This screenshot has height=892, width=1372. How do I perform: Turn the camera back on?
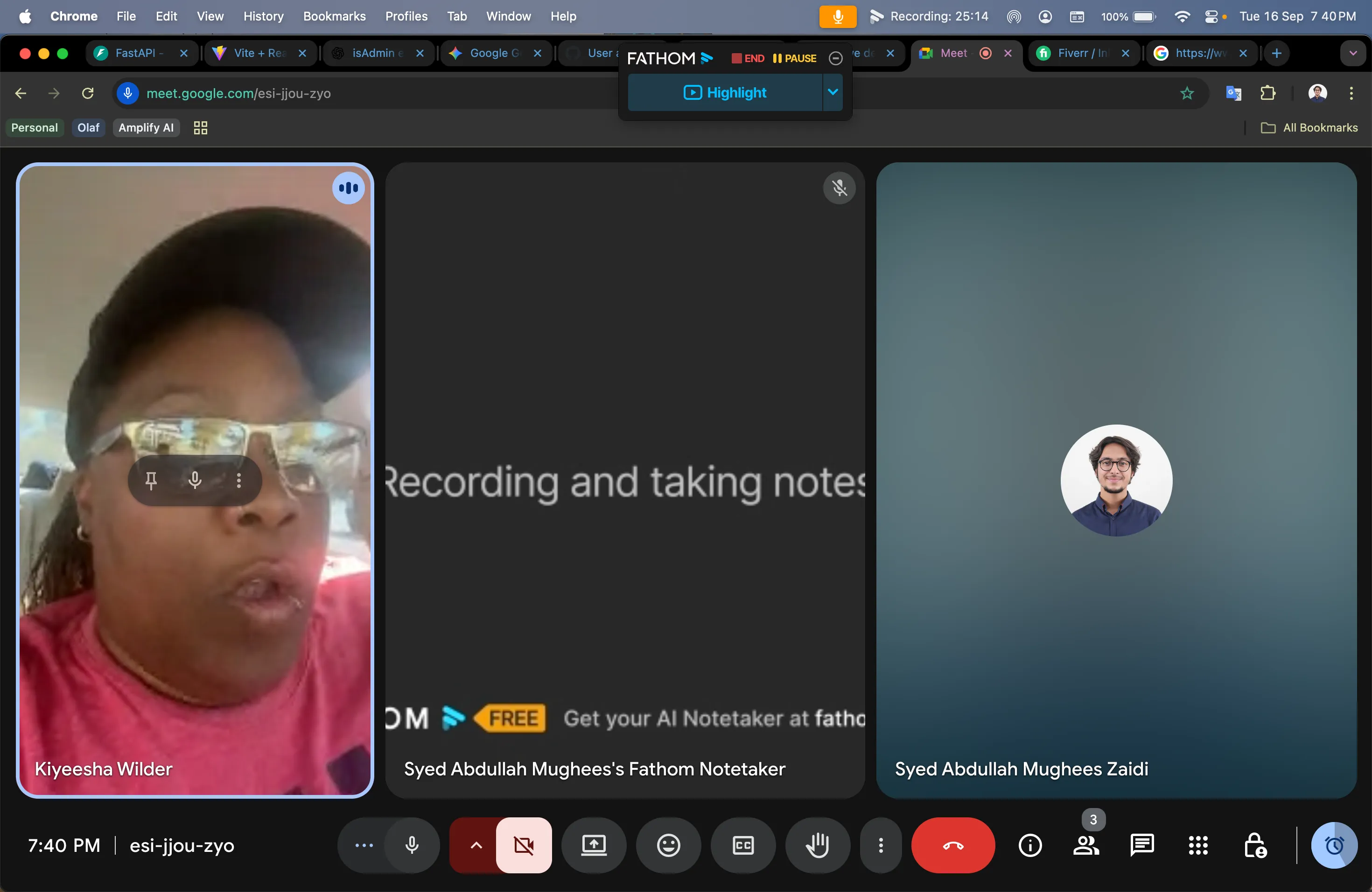524,845
